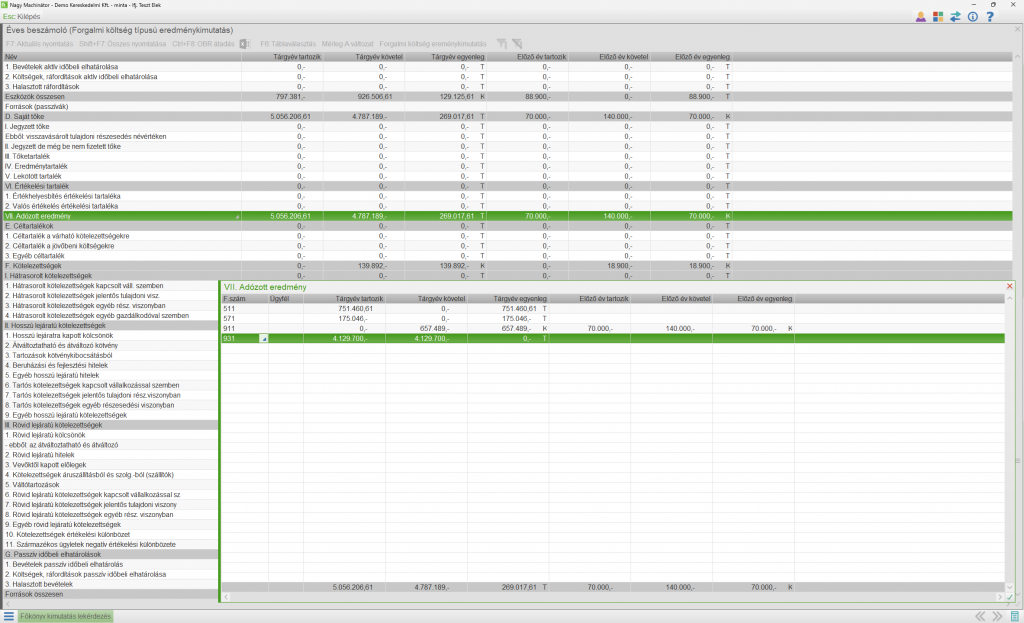Click the filter funnel icon
1024x623 pixels.
click(502, 44)
